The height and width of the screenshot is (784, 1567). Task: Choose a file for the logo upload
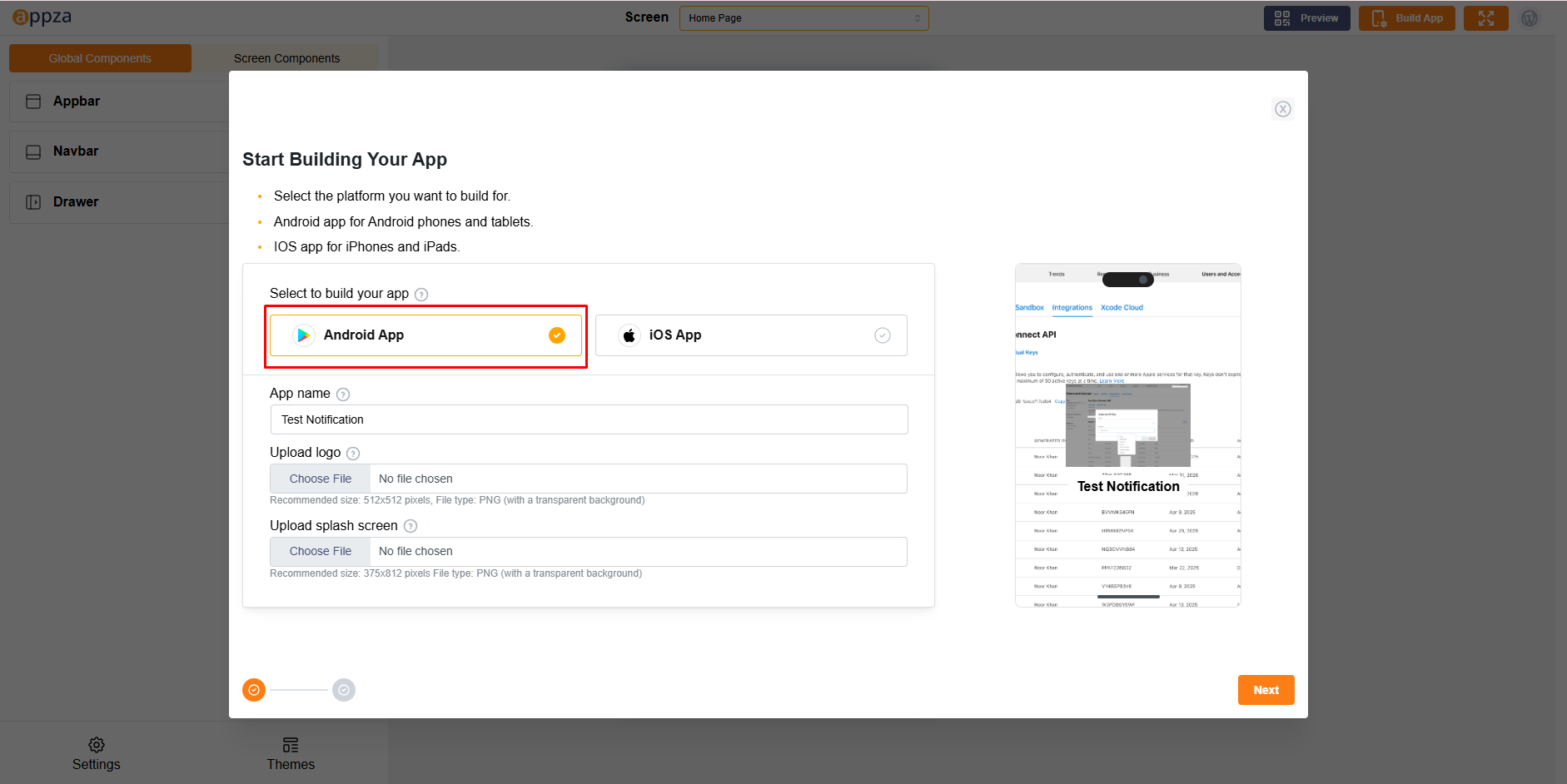point(321,479)
